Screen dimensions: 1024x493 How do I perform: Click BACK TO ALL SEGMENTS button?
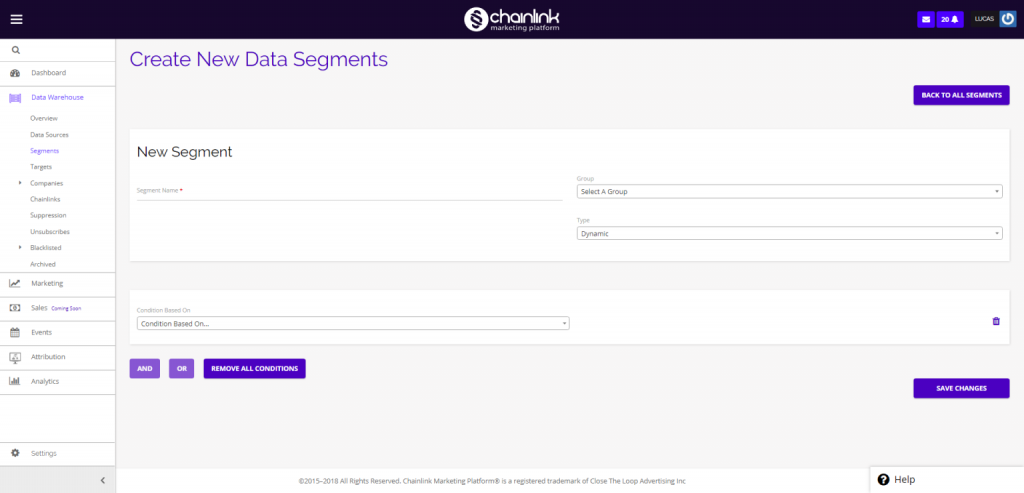[x=961, y=95]
